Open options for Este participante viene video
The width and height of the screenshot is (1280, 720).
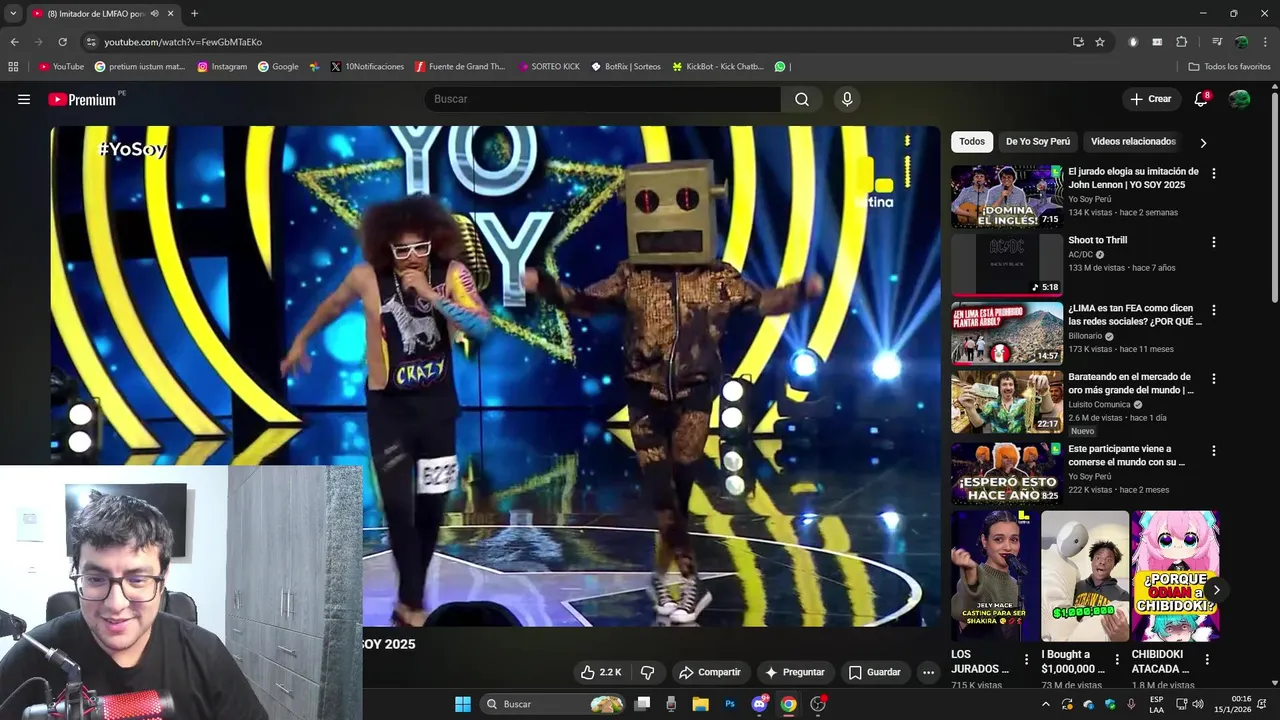click(1214, 451)
